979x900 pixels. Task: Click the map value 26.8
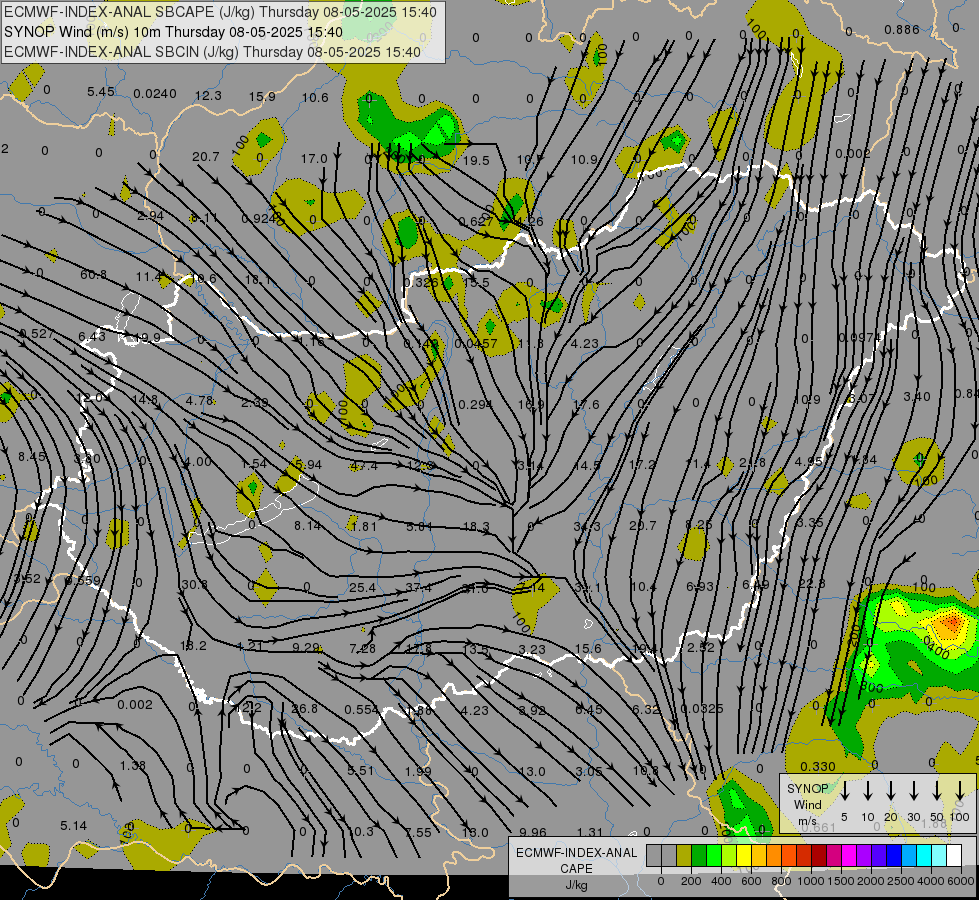coord(305,708)
